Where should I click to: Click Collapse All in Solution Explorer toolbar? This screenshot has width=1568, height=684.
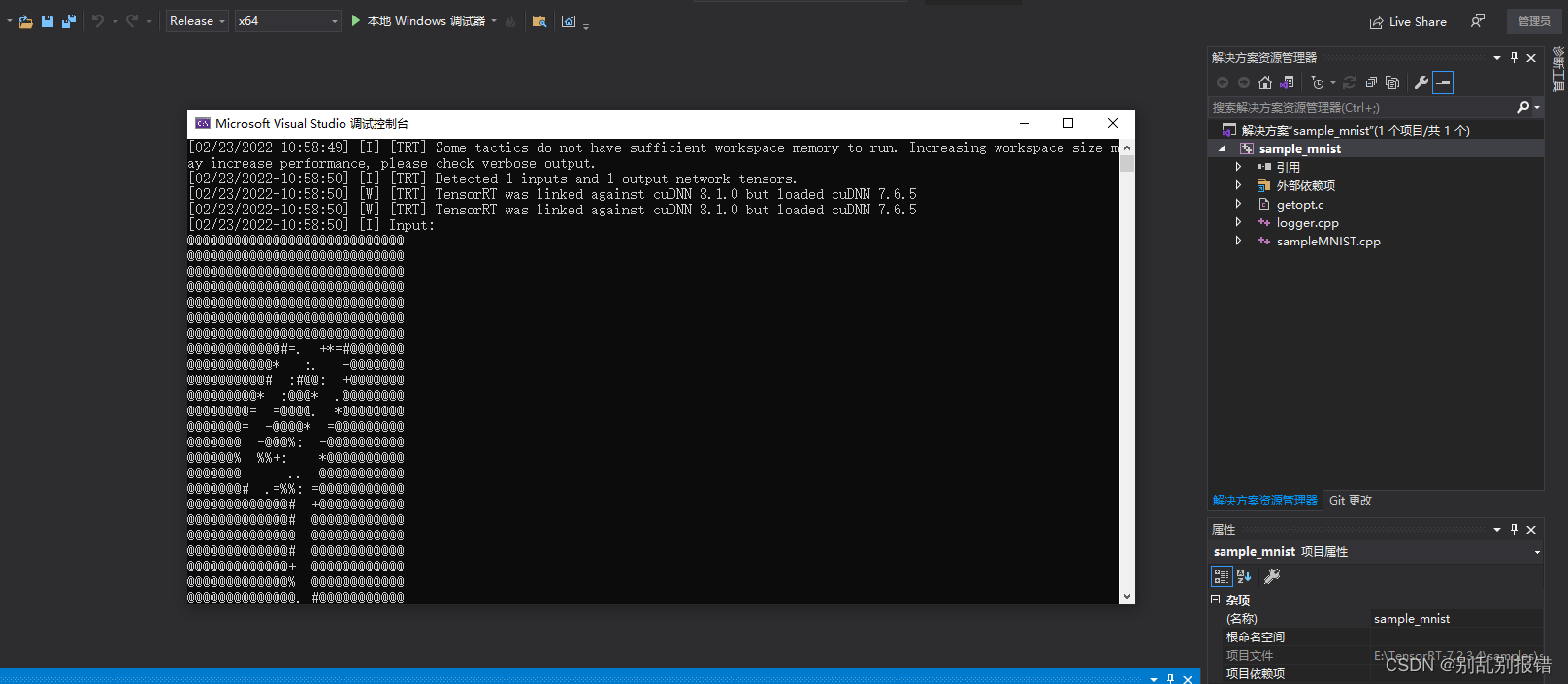[x=1371, y=82]
